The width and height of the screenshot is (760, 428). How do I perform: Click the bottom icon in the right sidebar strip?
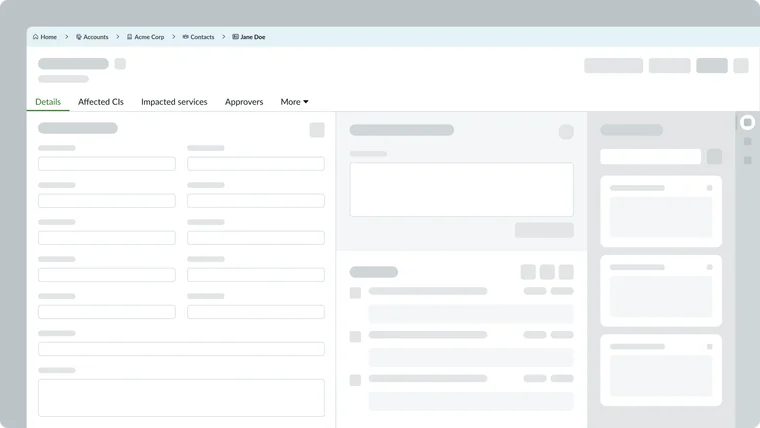pyautogui.click(x=747, y=160)
